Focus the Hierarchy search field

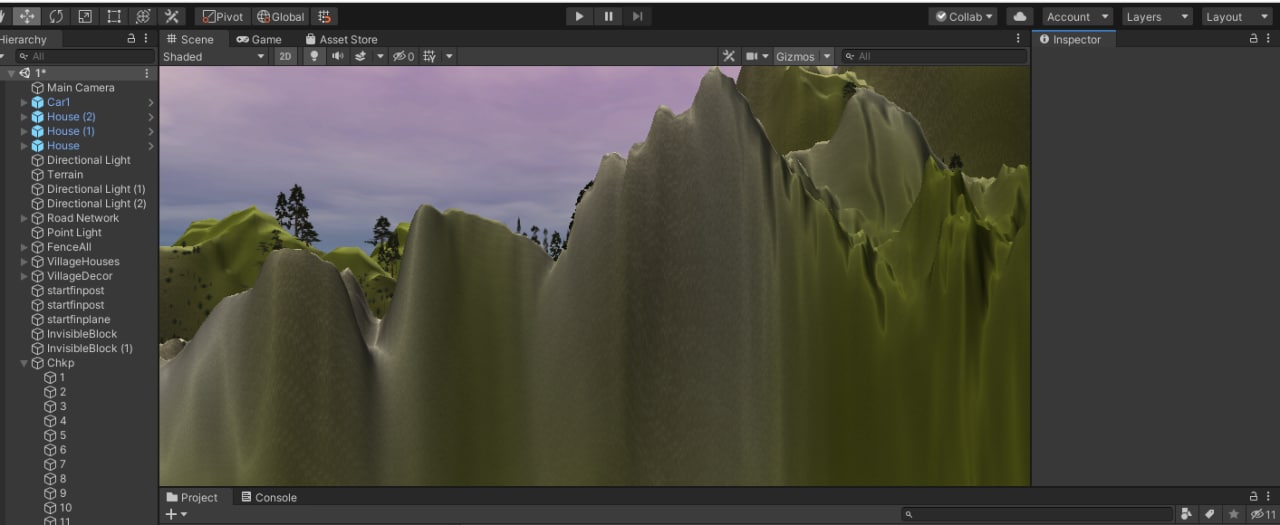coord(83,56)
